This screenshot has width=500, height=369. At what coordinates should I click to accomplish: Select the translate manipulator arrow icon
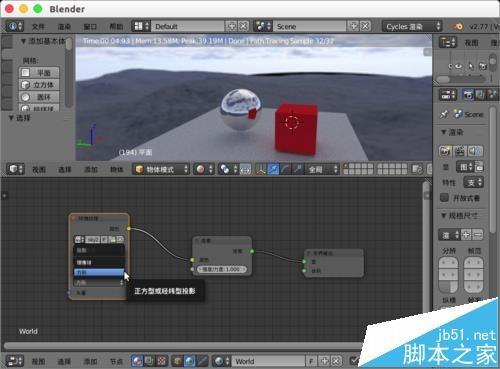pos(273,169)
